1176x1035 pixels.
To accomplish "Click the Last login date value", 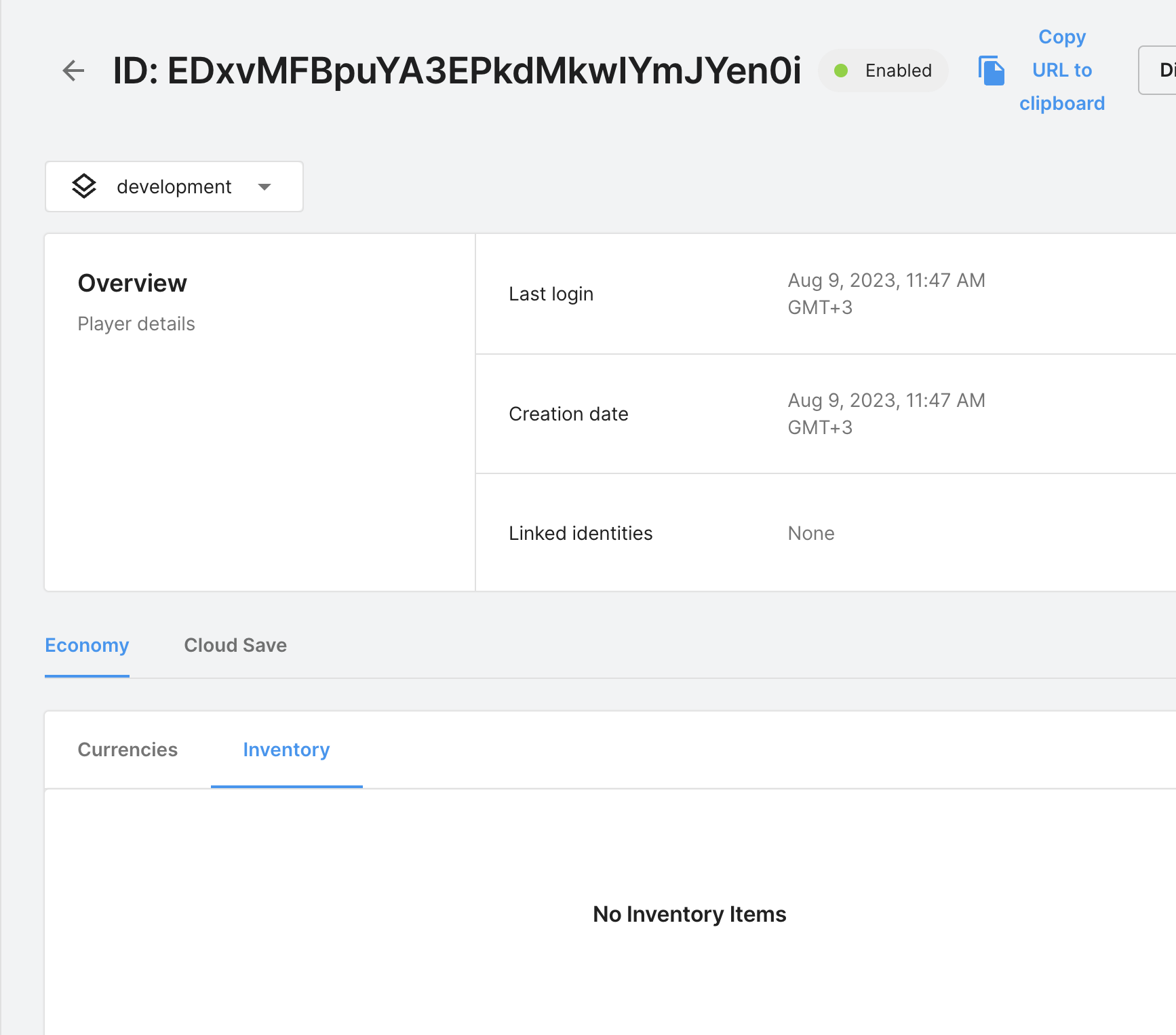I will coord(886,294).
